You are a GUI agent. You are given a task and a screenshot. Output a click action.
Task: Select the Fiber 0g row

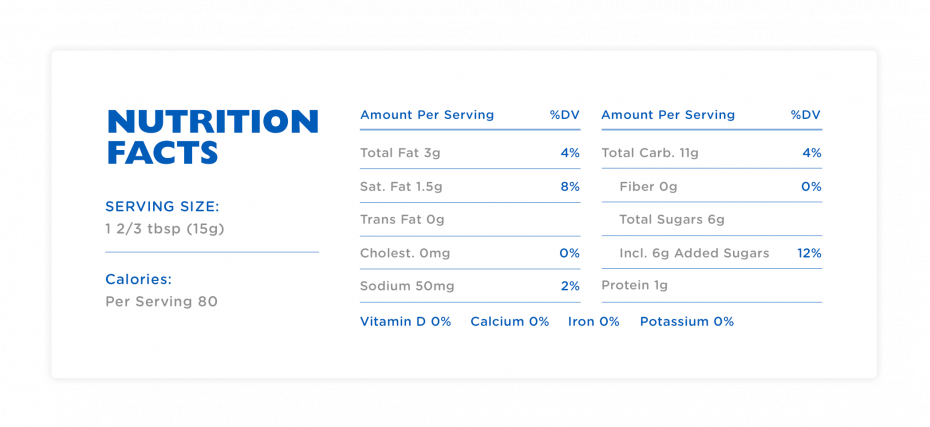[712, 187]
